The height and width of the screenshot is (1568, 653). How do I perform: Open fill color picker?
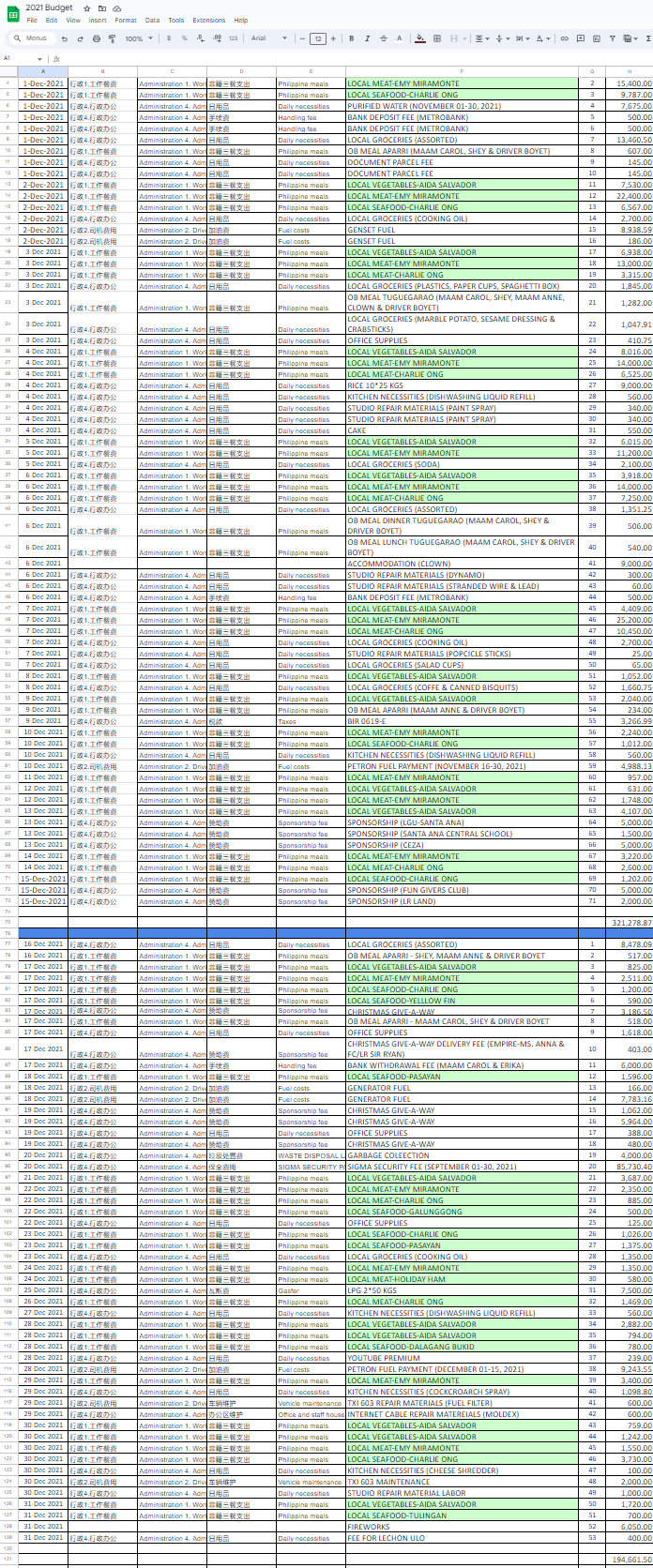[x=420, y=38]
